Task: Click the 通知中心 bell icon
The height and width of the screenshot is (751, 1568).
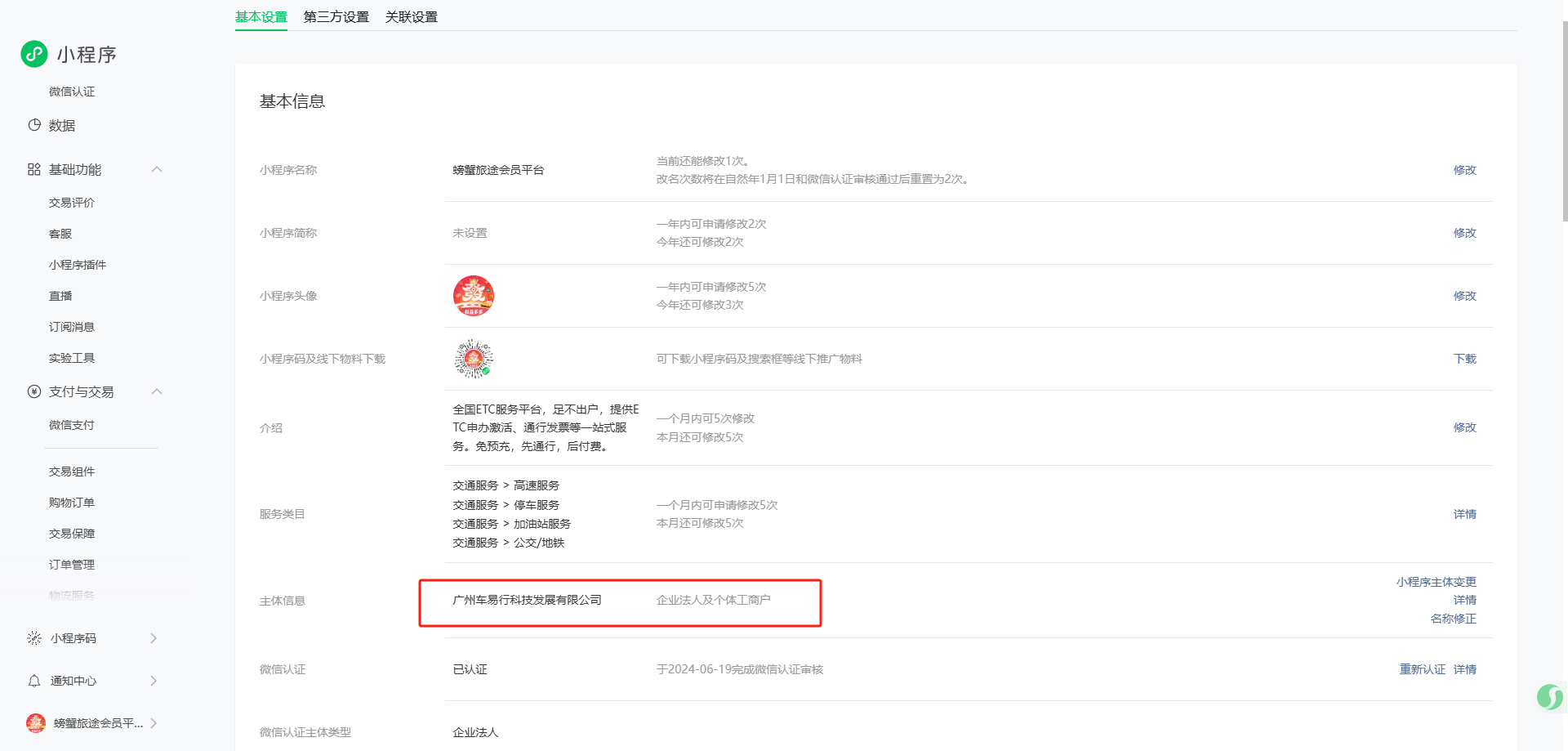Action: coord(34,681)
